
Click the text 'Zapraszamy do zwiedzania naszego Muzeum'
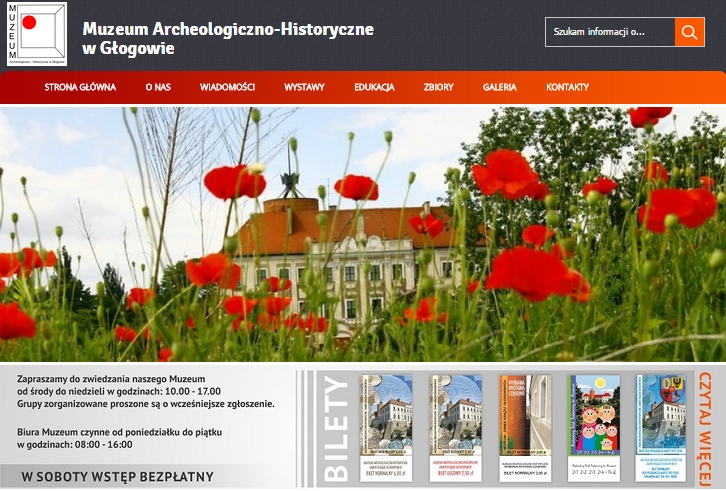(111, 379)
